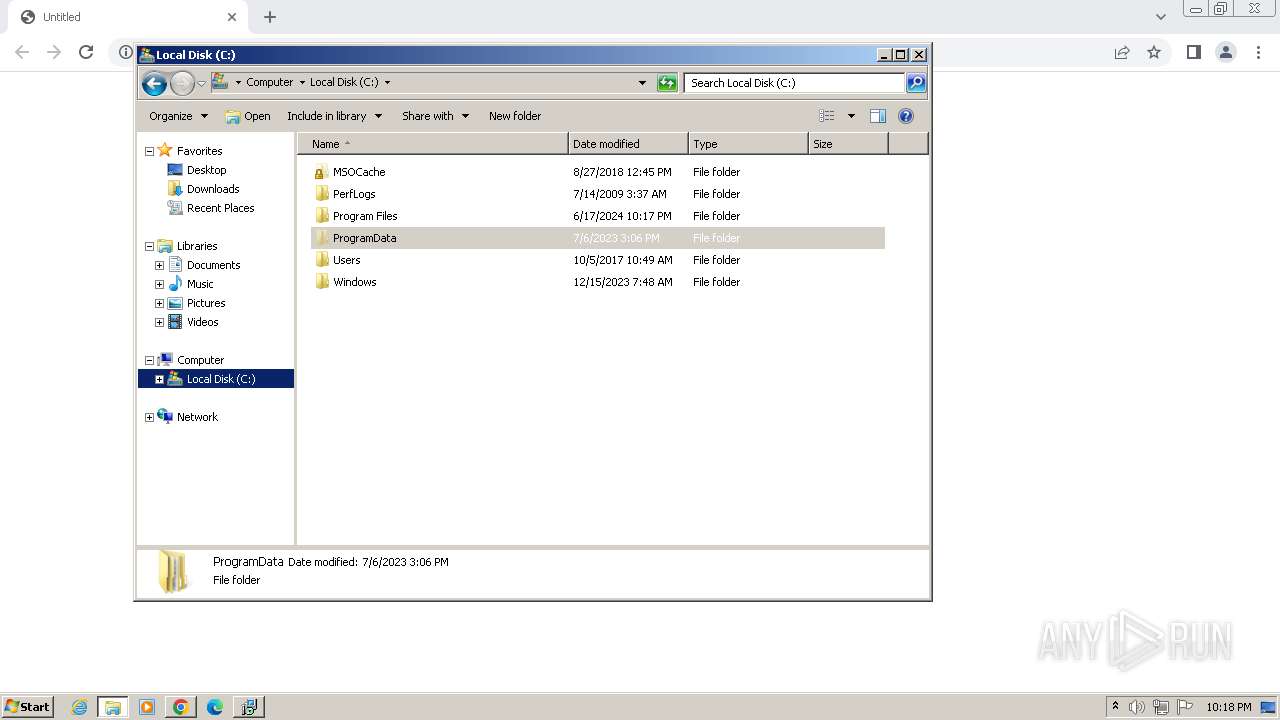Expand the Pictures library node
This screenshot has width=1280, height=720.
point(159,304)
